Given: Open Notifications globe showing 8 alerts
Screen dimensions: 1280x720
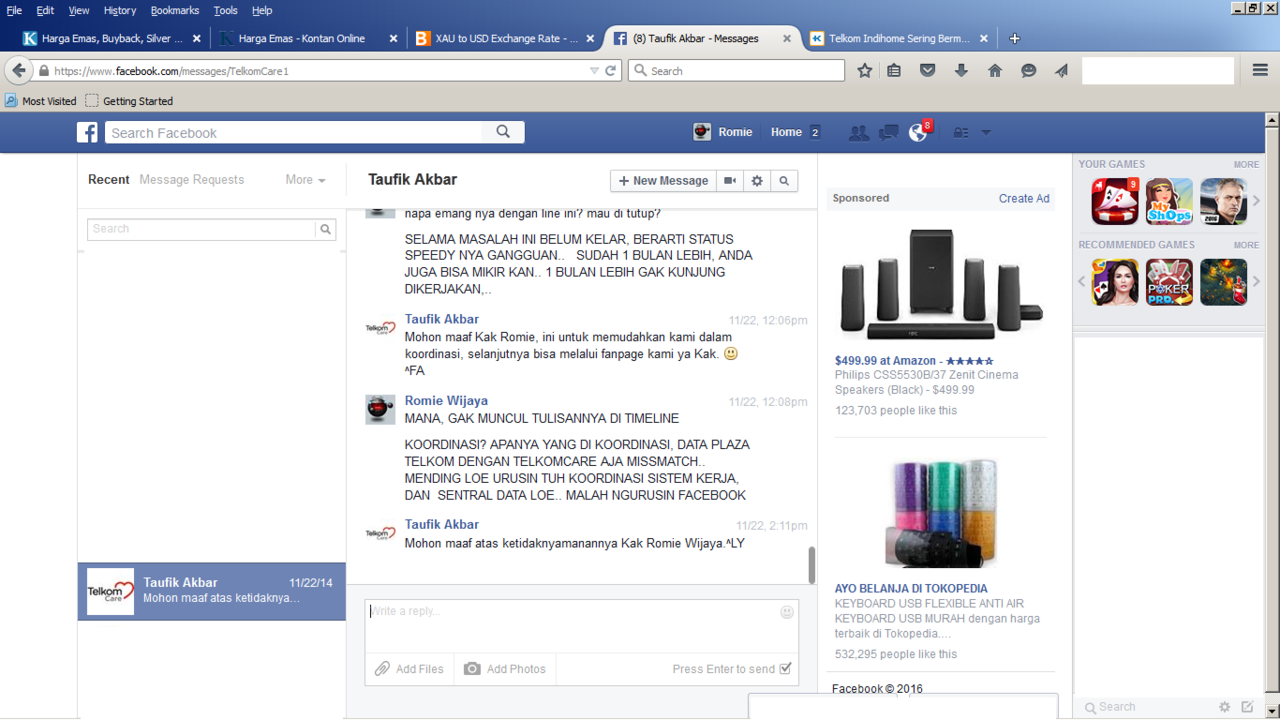Looking at the screenshot, I should point(918,132).
